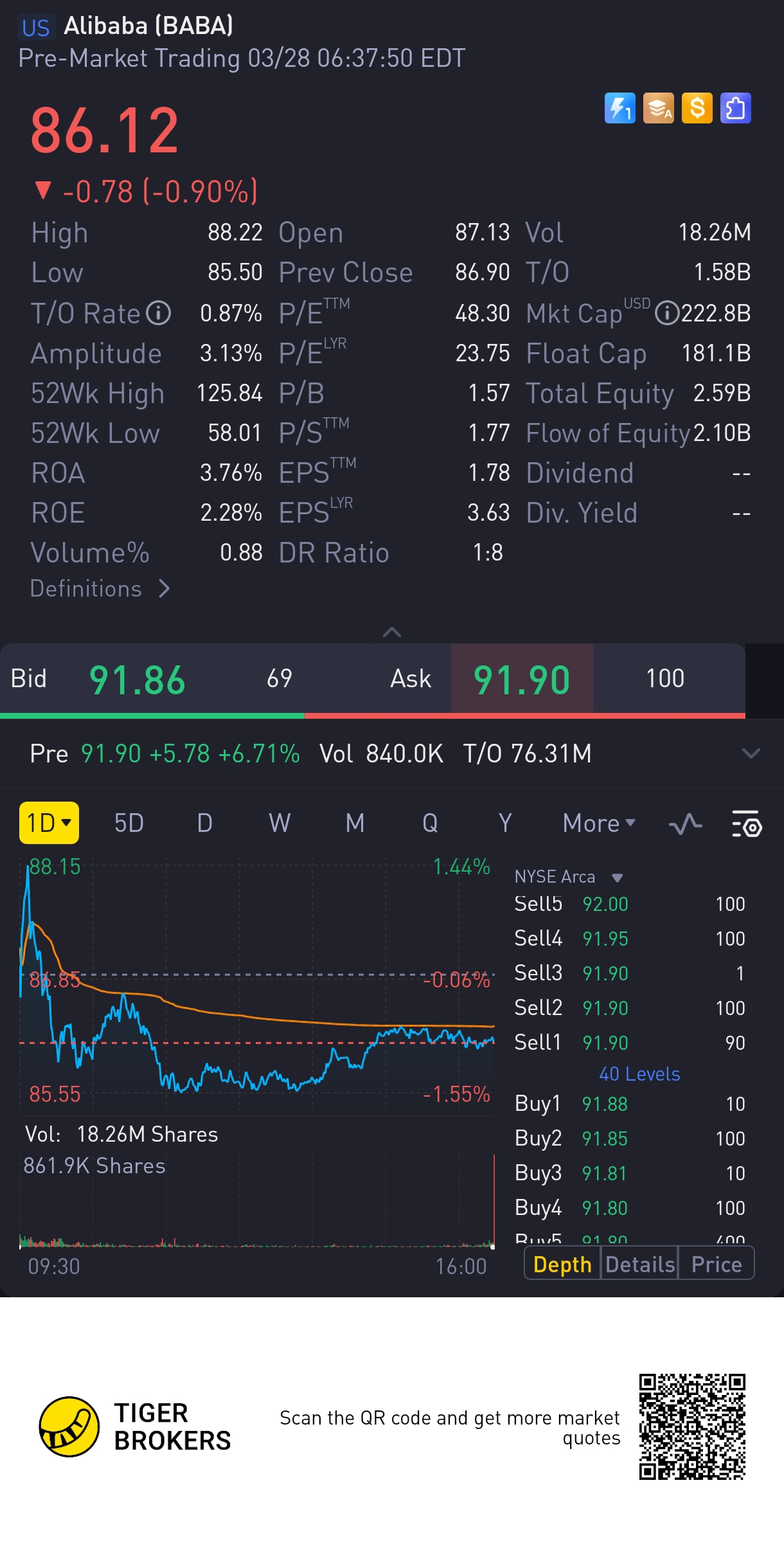The height and width of the screenshot is (1557, 784).
Task: Tap the purple share icon
Action: coord(735,108)
